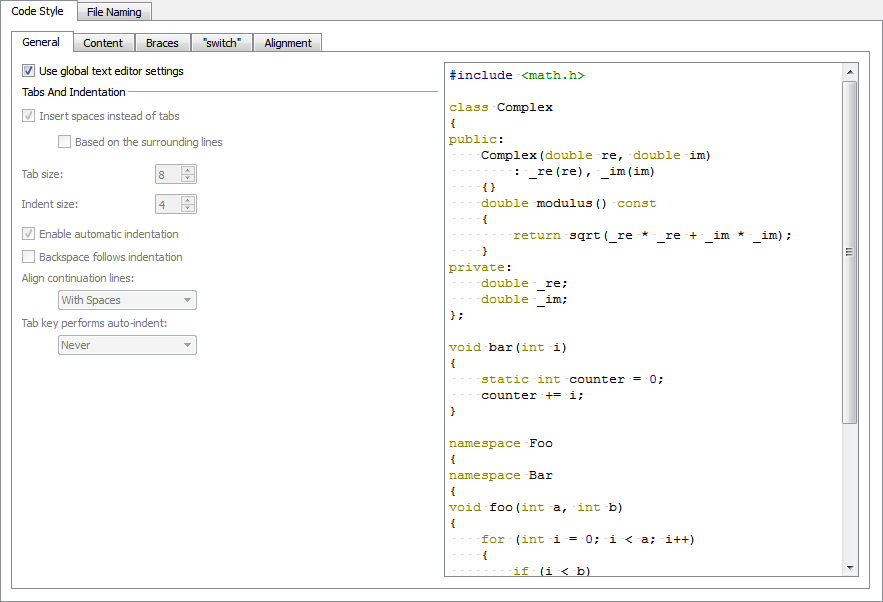Open the "switch" settings tab
This screenshot has height=602, width=883.
(222, 43)
